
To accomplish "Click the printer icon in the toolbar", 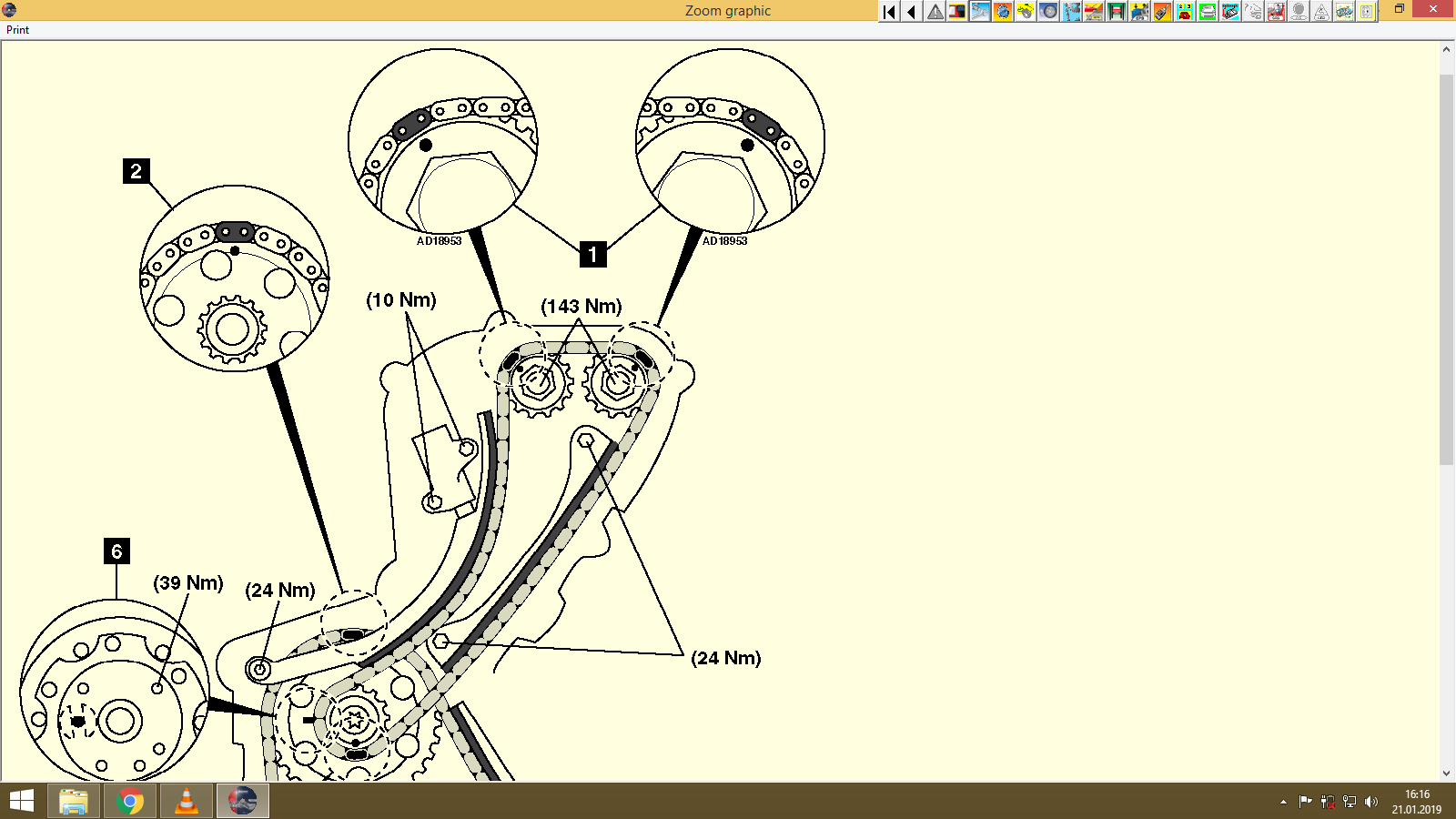I will [x=1207, y=12].
